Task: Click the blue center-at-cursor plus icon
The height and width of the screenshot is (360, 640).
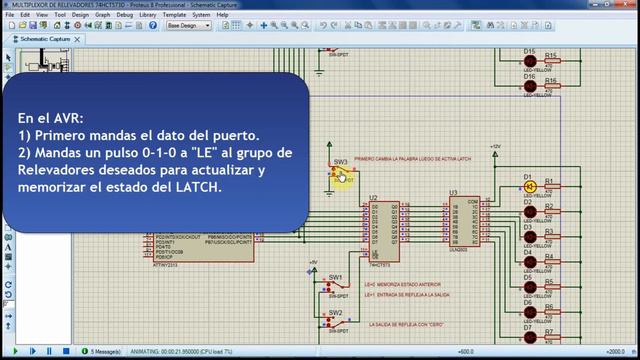Action: coord(264,25)
